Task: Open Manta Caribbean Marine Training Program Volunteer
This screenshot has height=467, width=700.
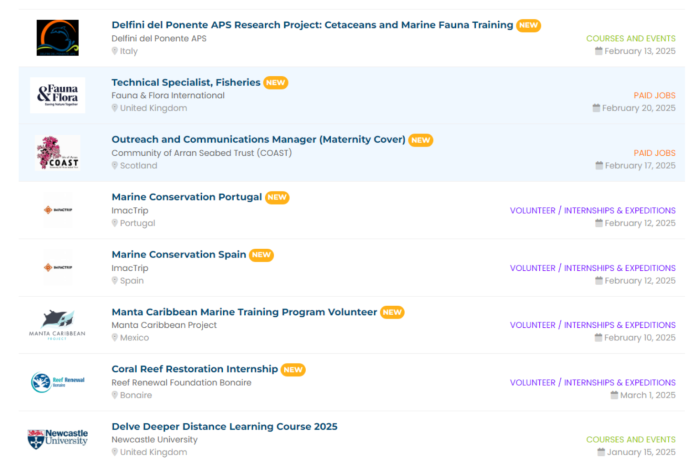Action: [x=244, y=312]
